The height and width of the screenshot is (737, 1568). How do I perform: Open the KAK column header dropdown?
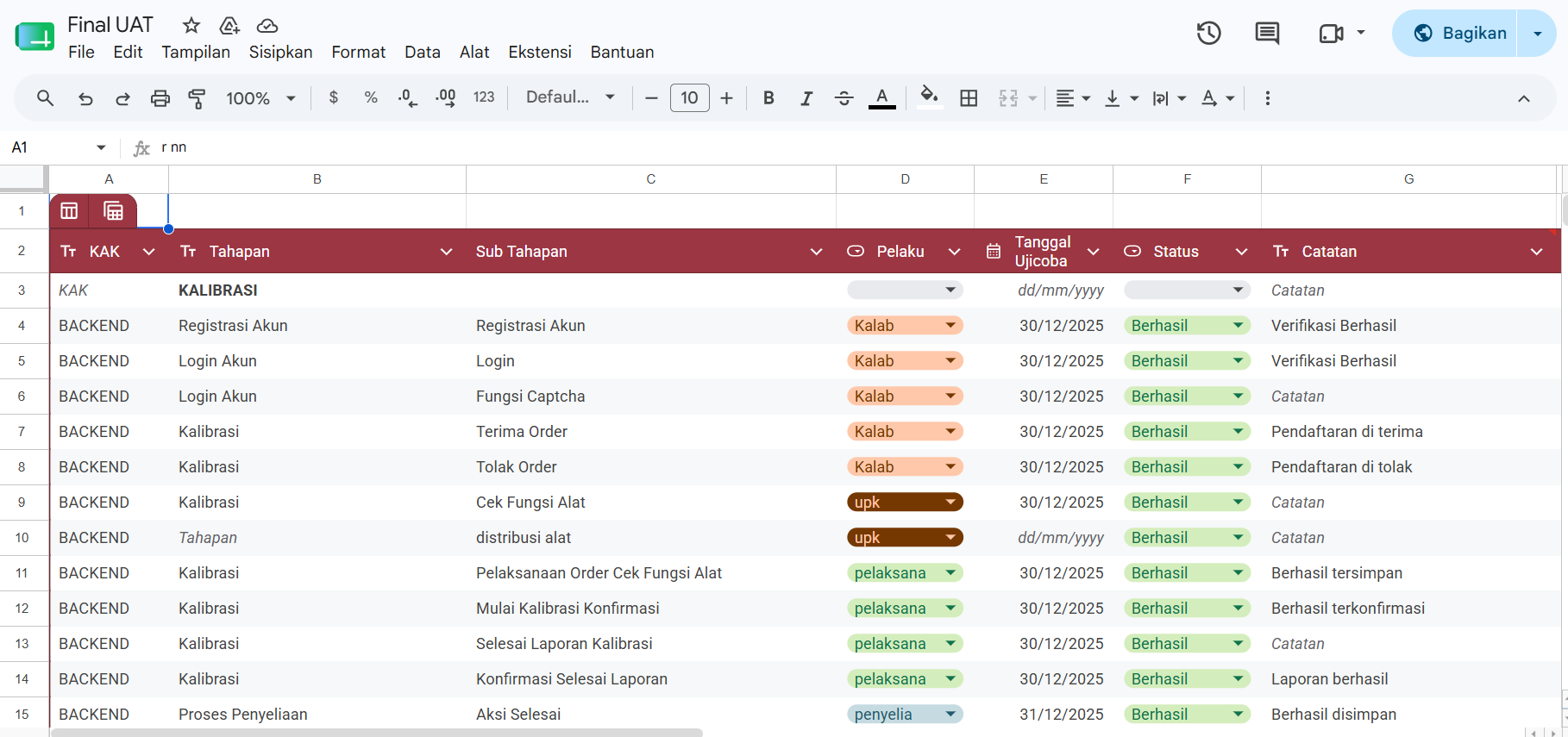tap(148, 252)
